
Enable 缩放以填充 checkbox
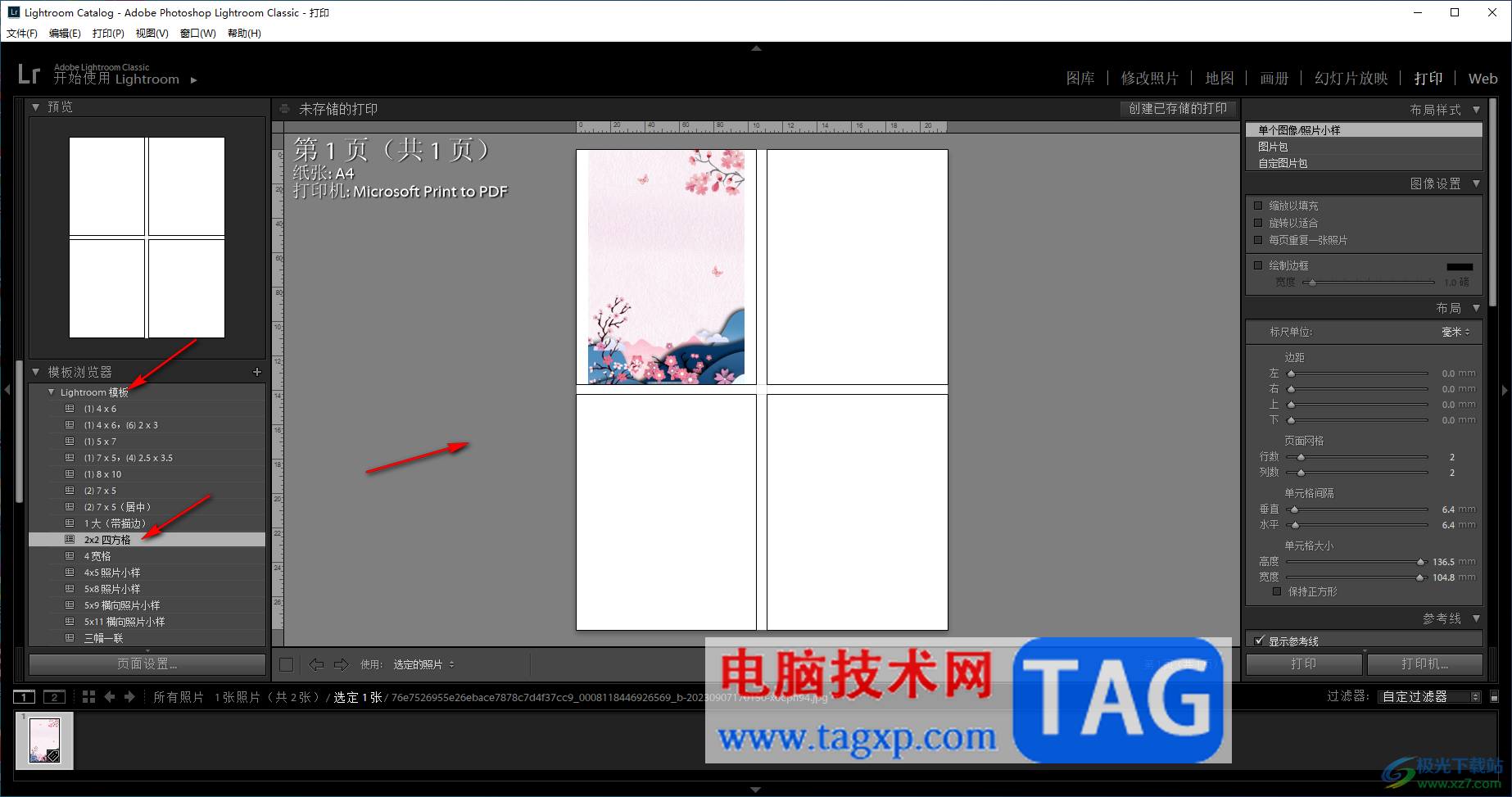1258,206
